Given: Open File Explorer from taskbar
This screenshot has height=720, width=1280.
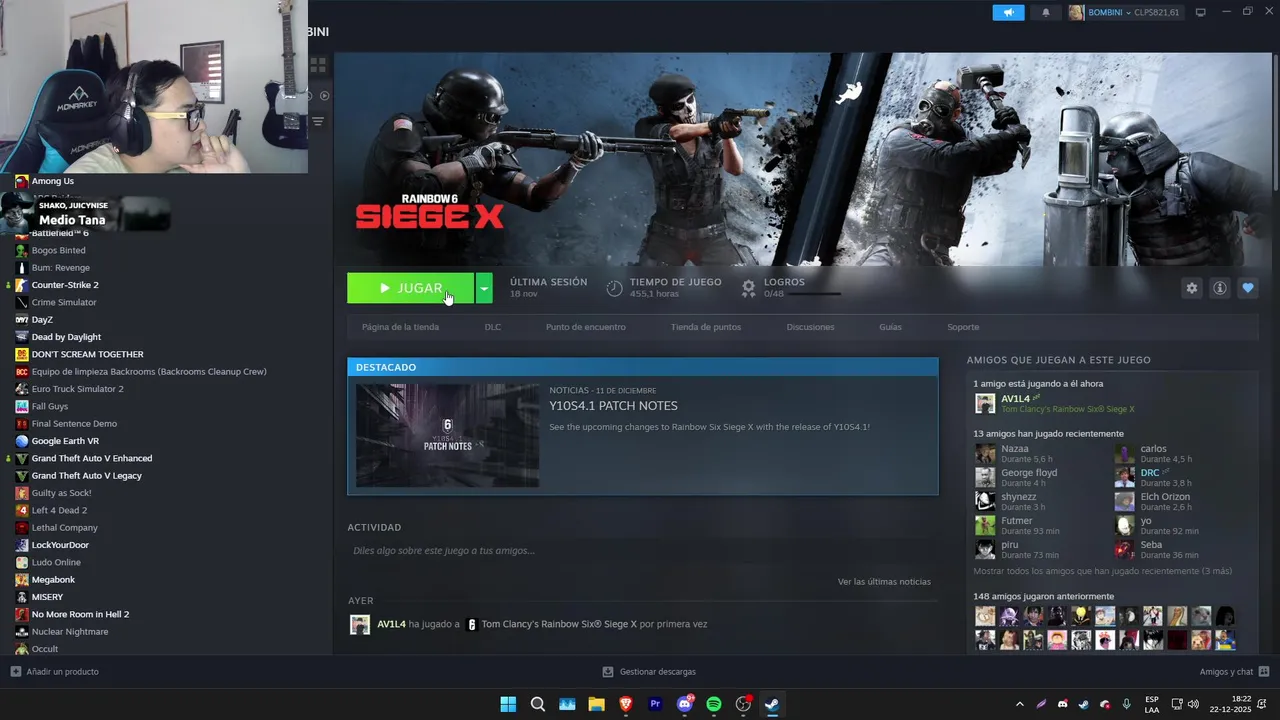Looking at the screenshot, I should pyautogui.click(x=596, y=704).
